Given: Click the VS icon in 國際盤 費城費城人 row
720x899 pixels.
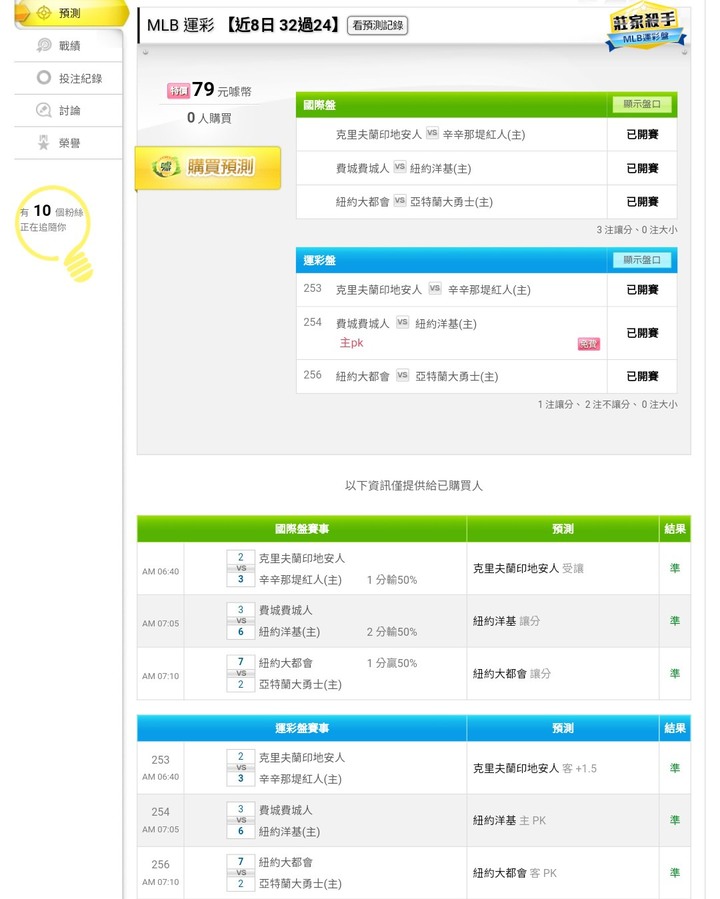Looking at the screenshot, I should (x=400, y=167).
